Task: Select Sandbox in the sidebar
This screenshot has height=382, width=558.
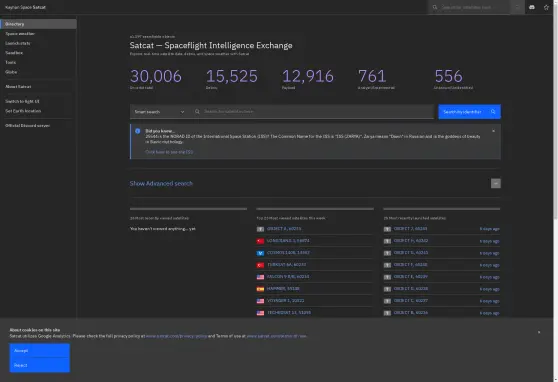Action: (x=14, y=53)
